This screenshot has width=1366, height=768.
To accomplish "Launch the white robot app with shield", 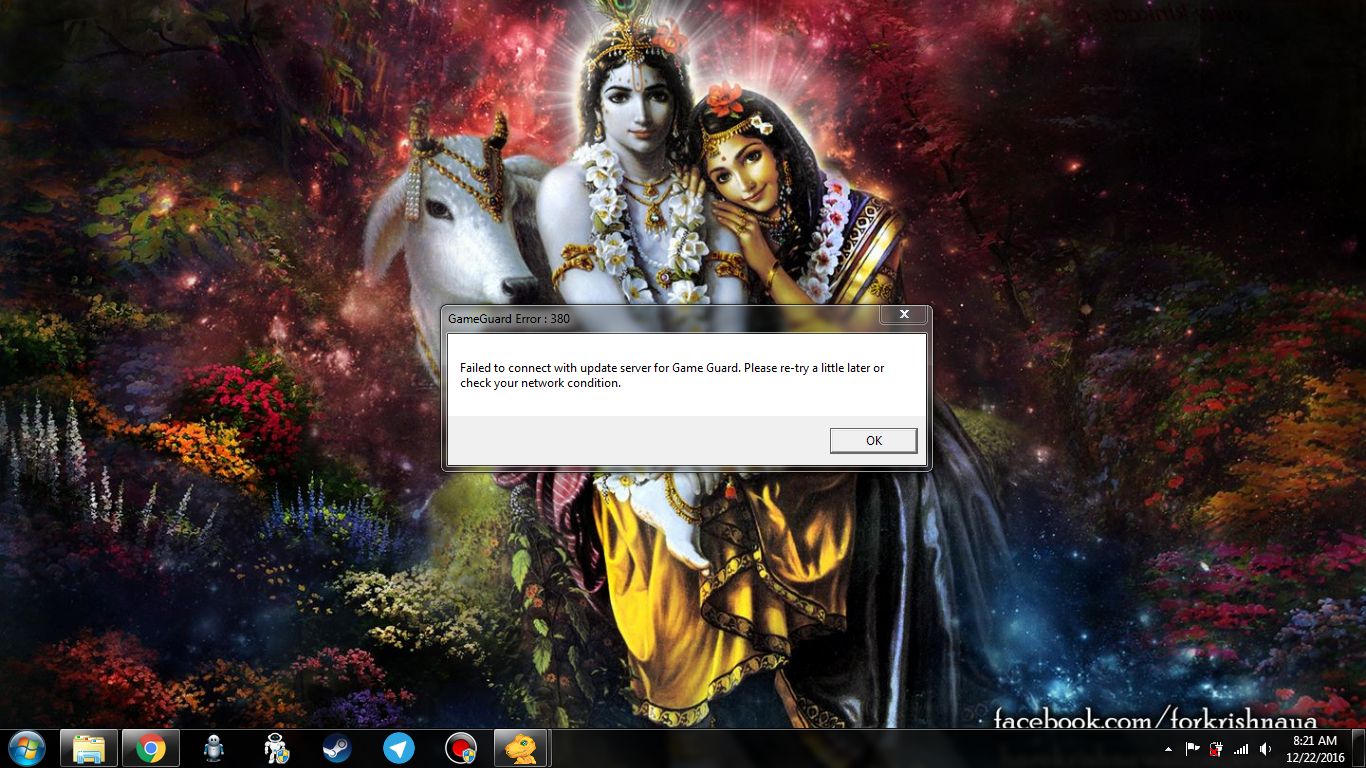I will point(275,748).
